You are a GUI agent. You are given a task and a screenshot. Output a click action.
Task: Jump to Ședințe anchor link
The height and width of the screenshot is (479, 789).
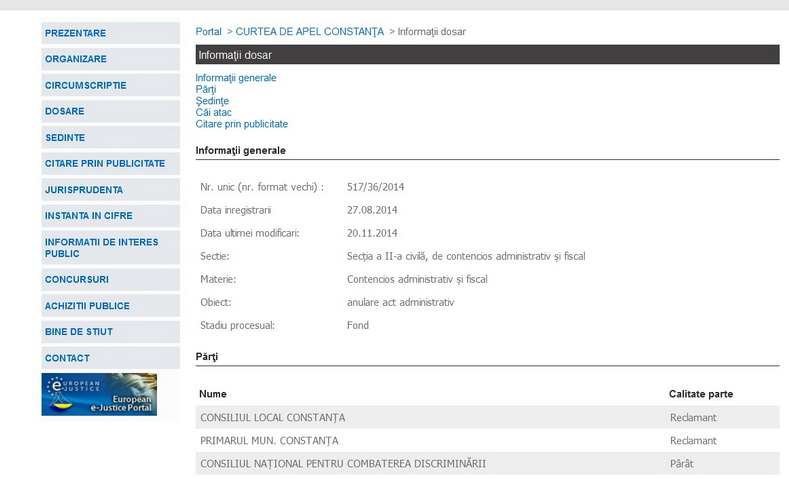point(212,101)
